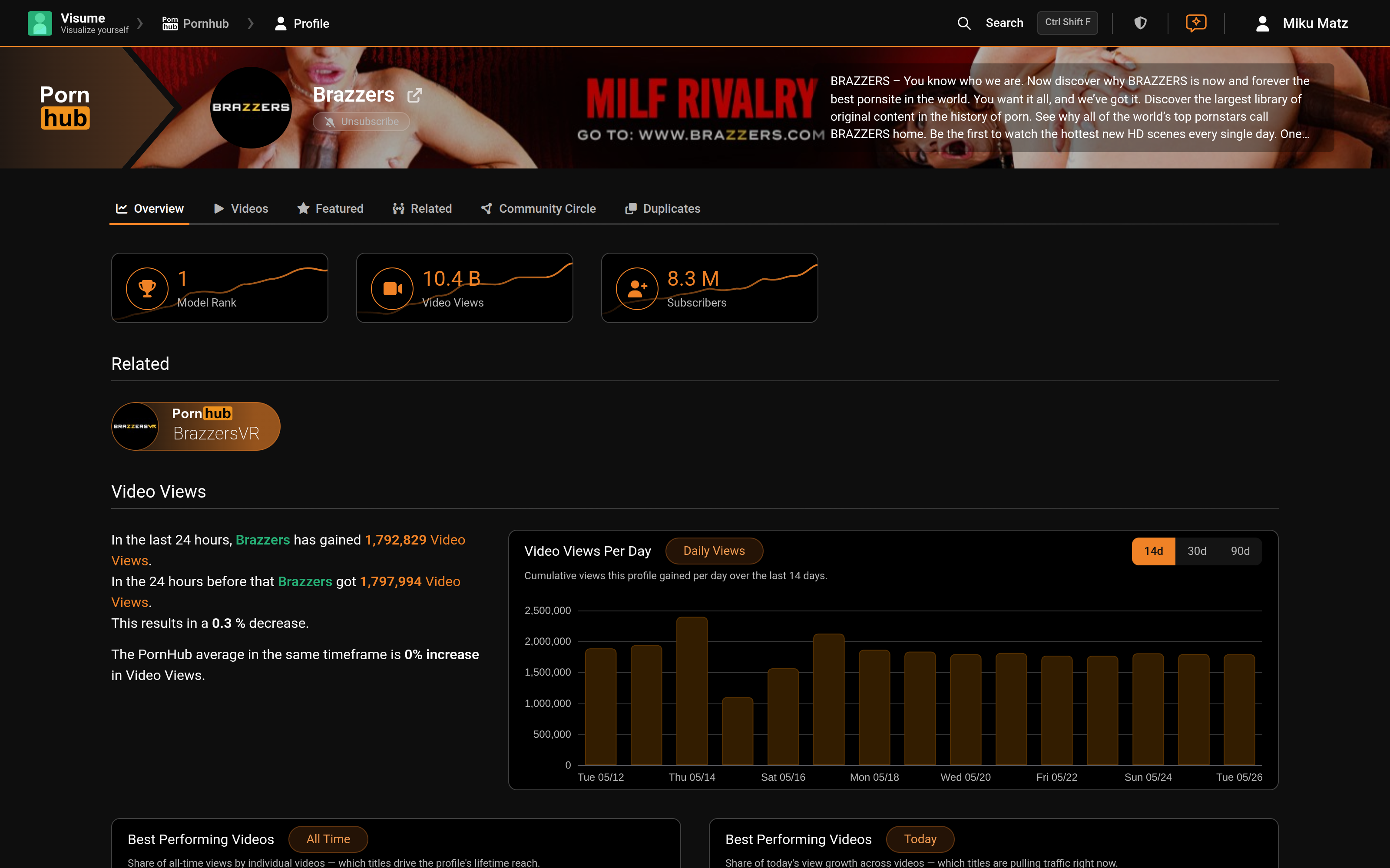The height and width of the screenshot is (868, 1390).
Task: Open Brazzers external link icon
Action: point(414,95)
